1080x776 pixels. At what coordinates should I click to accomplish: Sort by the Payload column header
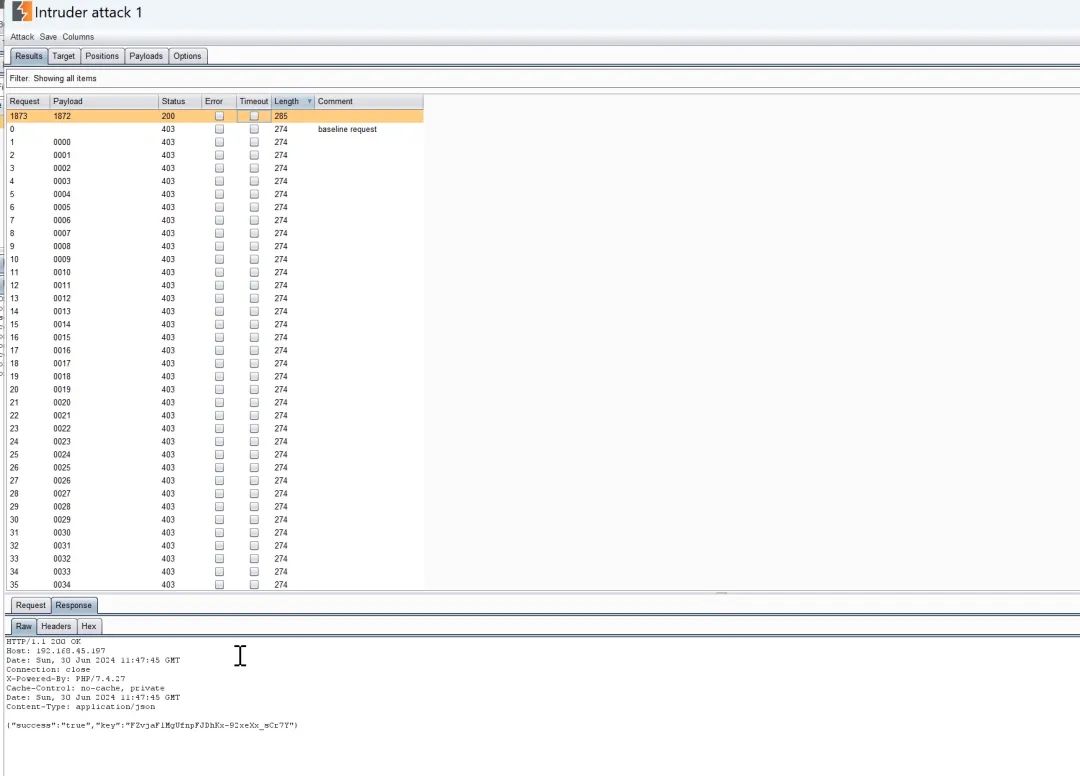(x=105, y=101)
